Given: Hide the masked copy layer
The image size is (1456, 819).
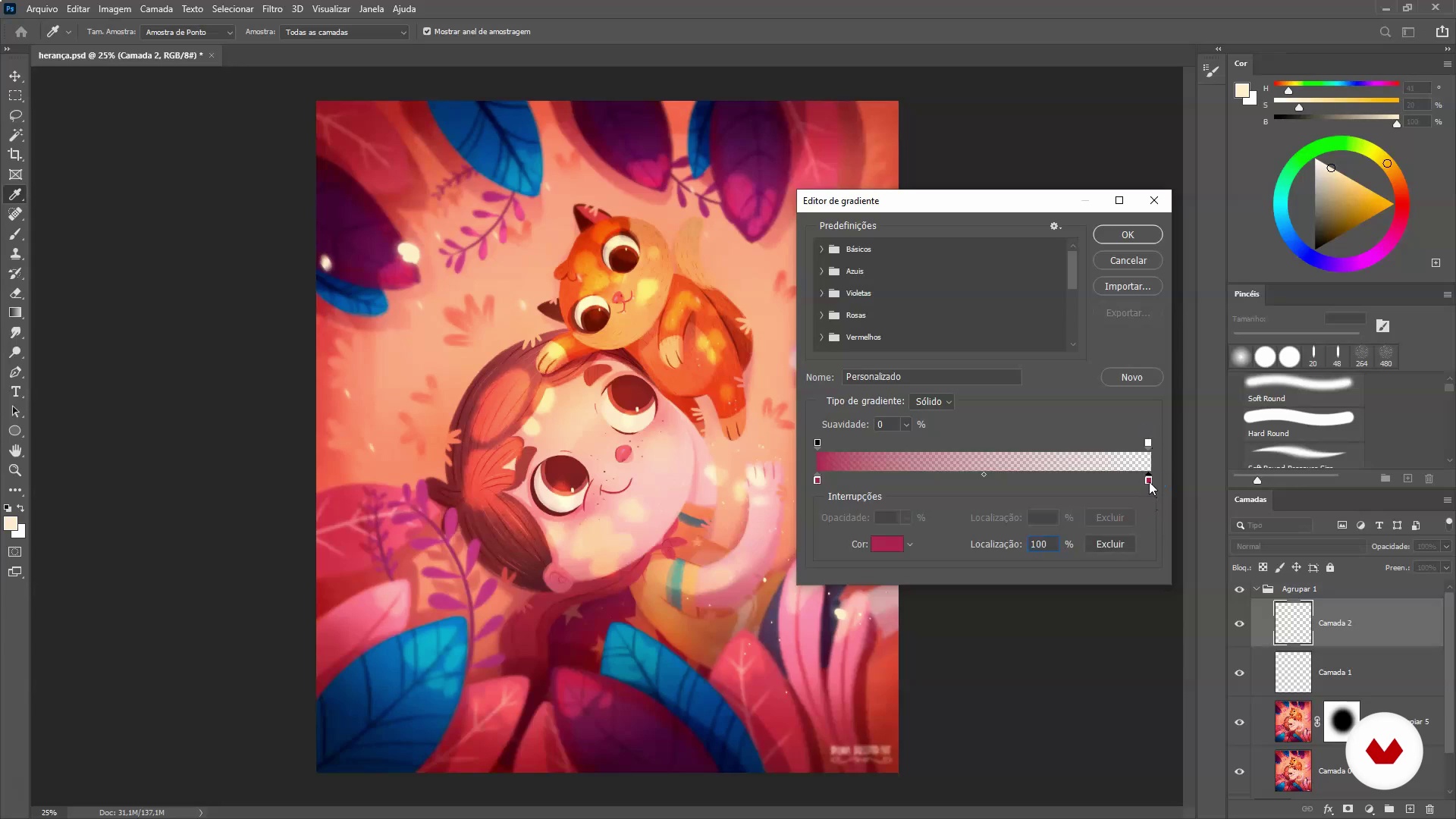Looking at the screenshot, I should [x=1239, y=722].
